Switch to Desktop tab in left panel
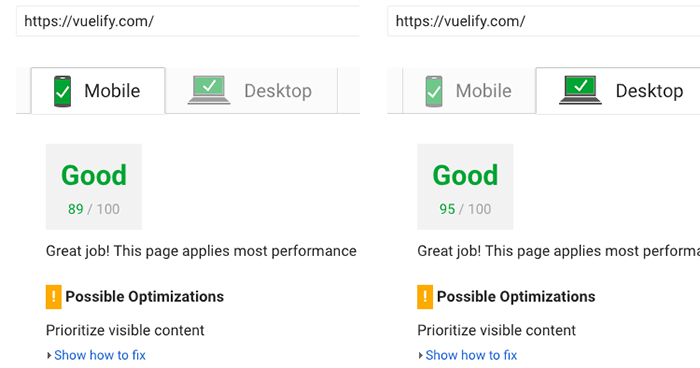The image size is (700, 368). [251, 91]
